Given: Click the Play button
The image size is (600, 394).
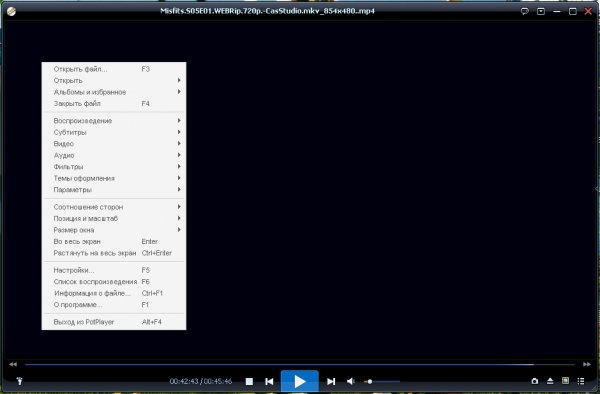Looking at the screenshot, I should point(300,381).
